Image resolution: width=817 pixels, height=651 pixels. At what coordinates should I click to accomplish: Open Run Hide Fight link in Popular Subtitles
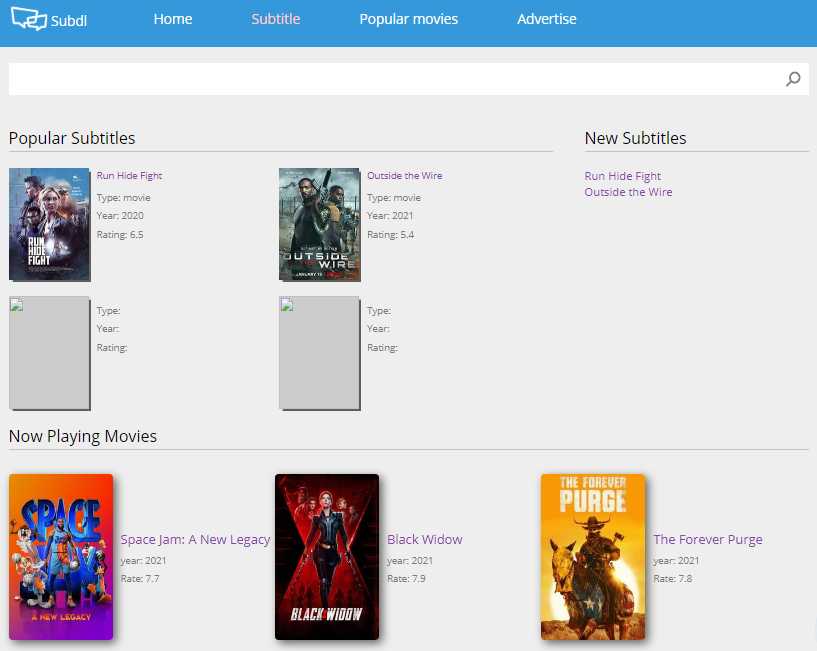point(129,176)
